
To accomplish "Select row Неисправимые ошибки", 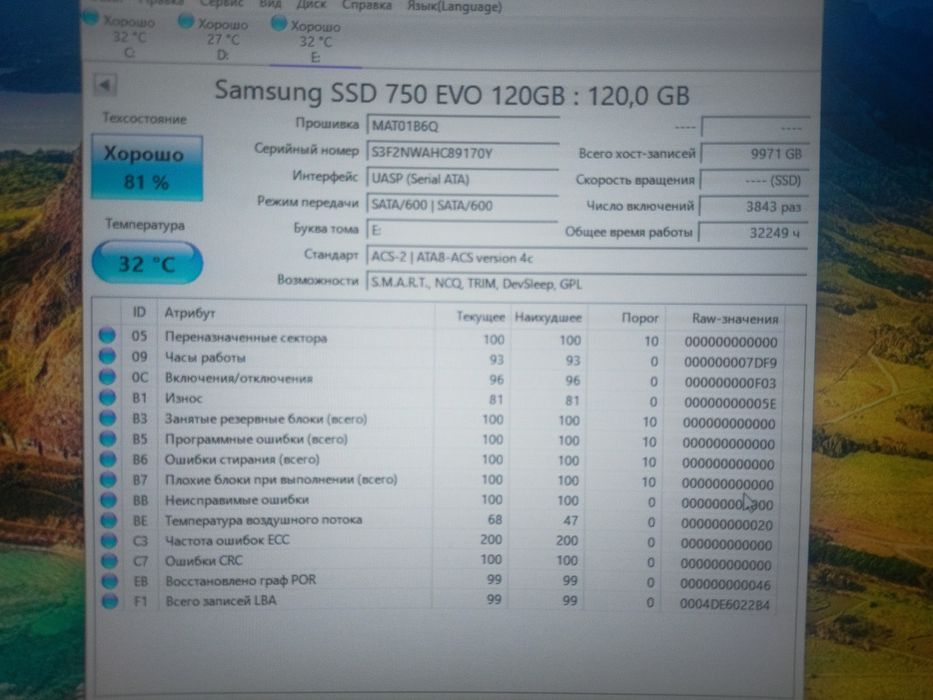I will tap(439, 501).
